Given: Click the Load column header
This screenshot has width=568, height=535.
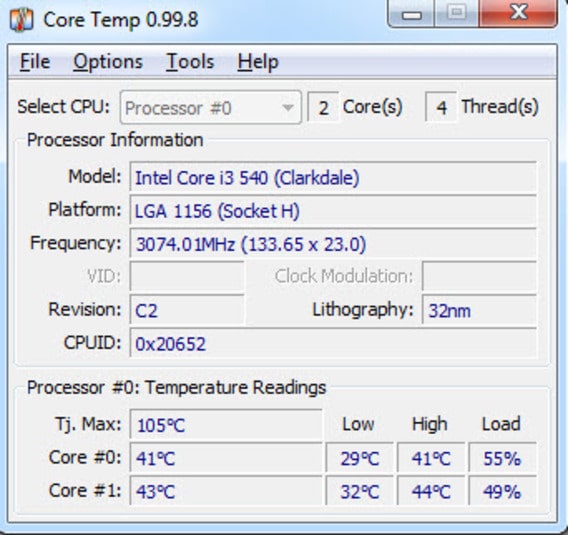Looking at the screenshot, I should pyautogui.click(x=501, y=424).
